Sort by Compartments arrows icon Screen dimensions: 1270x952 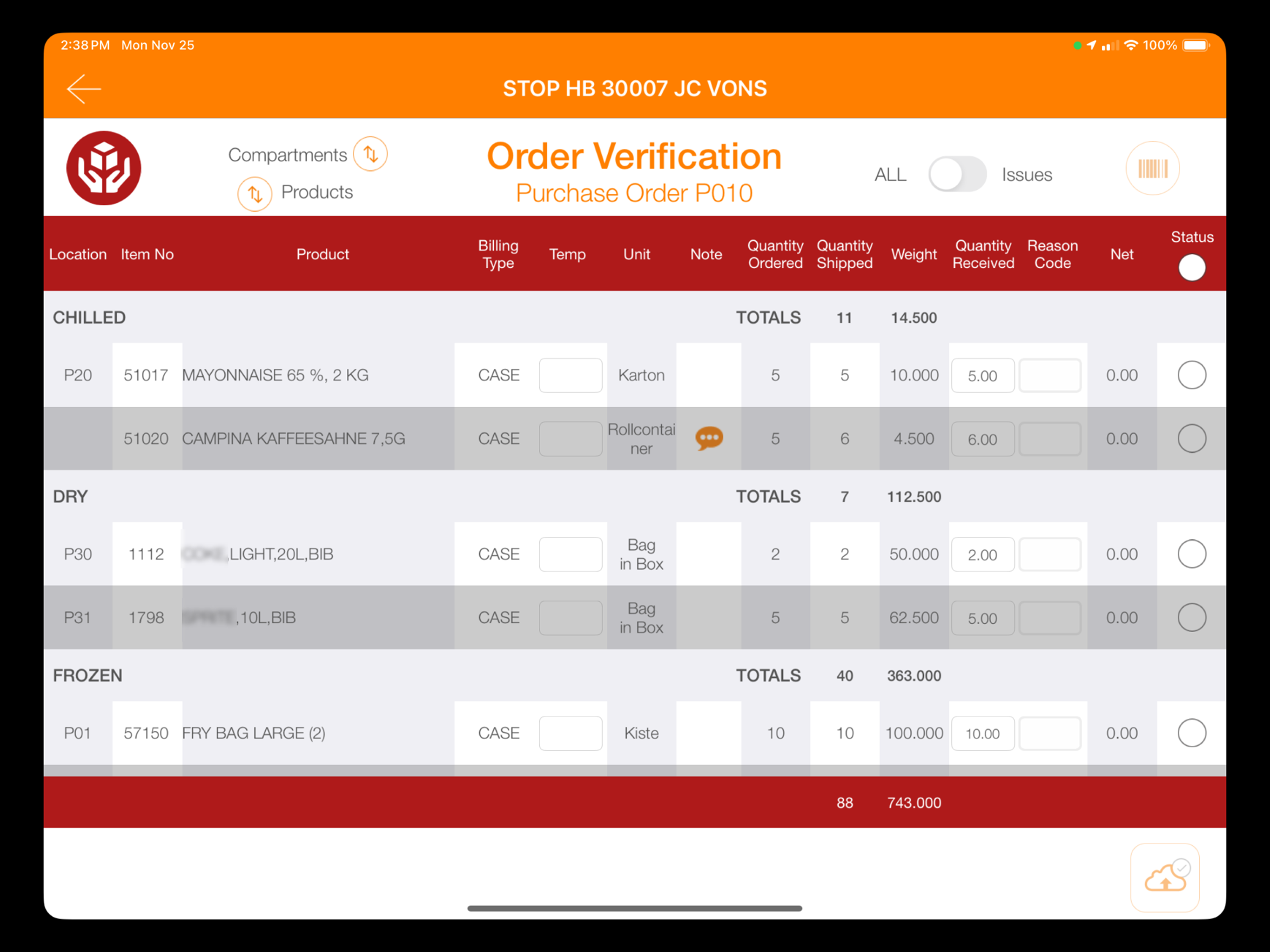coord(370,154)
